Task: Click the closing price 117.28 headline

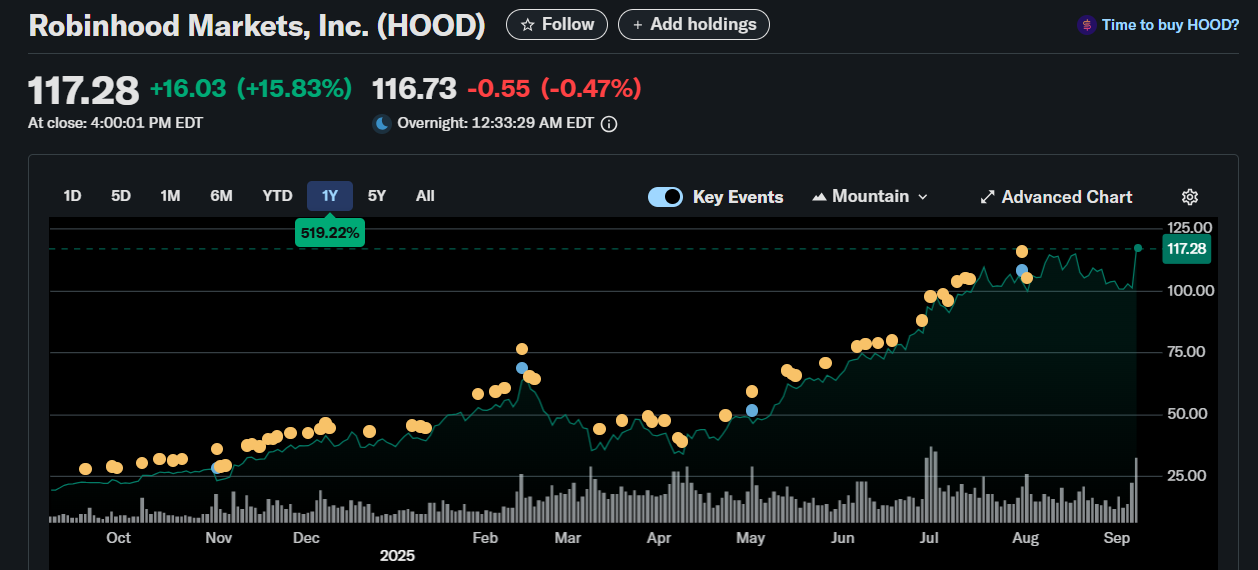Action: click(x=83, y=90)
